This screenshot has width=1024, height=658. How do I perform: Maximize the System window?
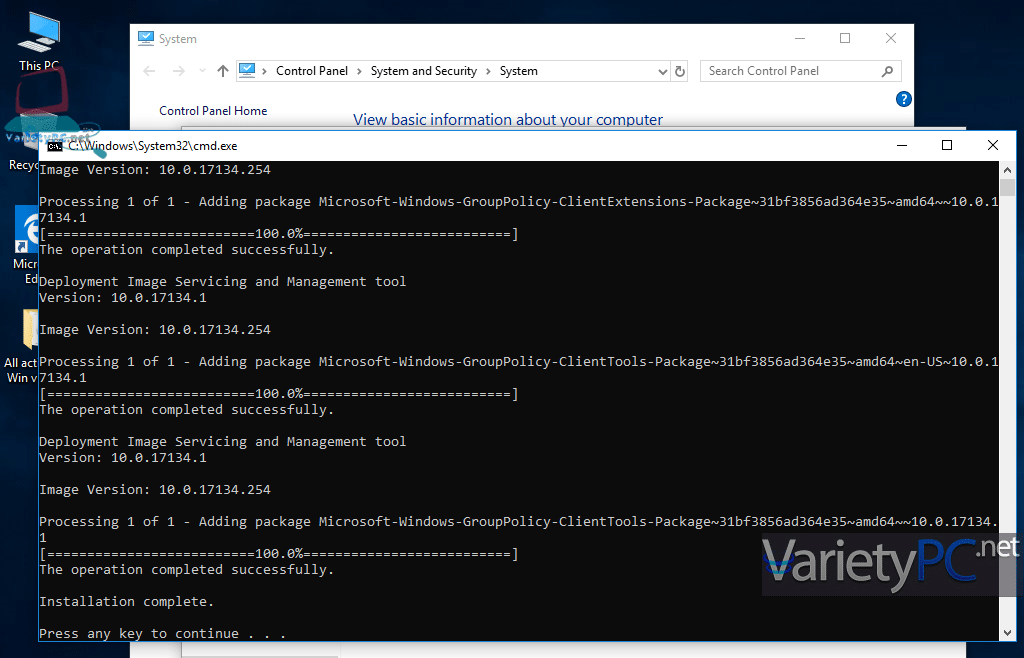click(845, 39)
